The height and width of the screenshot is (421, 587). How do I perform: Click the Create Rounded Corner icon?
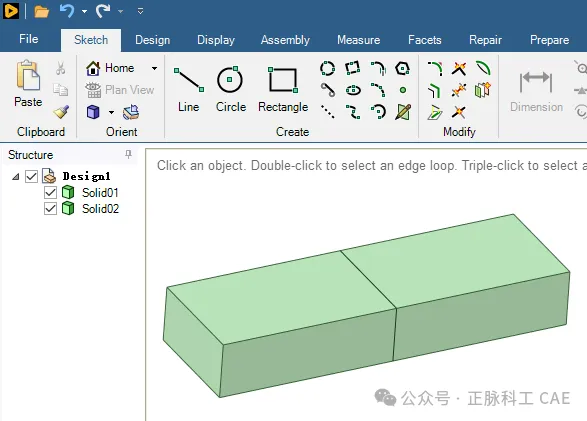pos(435,69)
